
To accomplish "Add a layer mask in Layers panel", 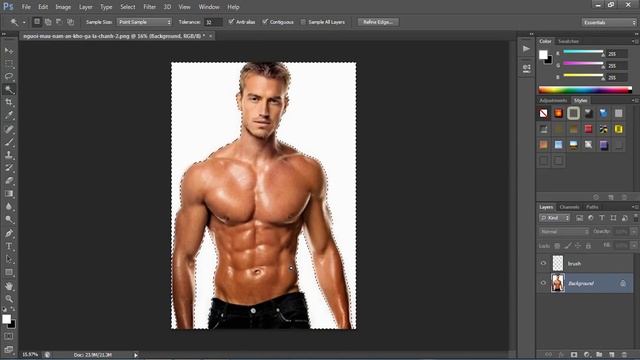I will [x=574, y=355].
